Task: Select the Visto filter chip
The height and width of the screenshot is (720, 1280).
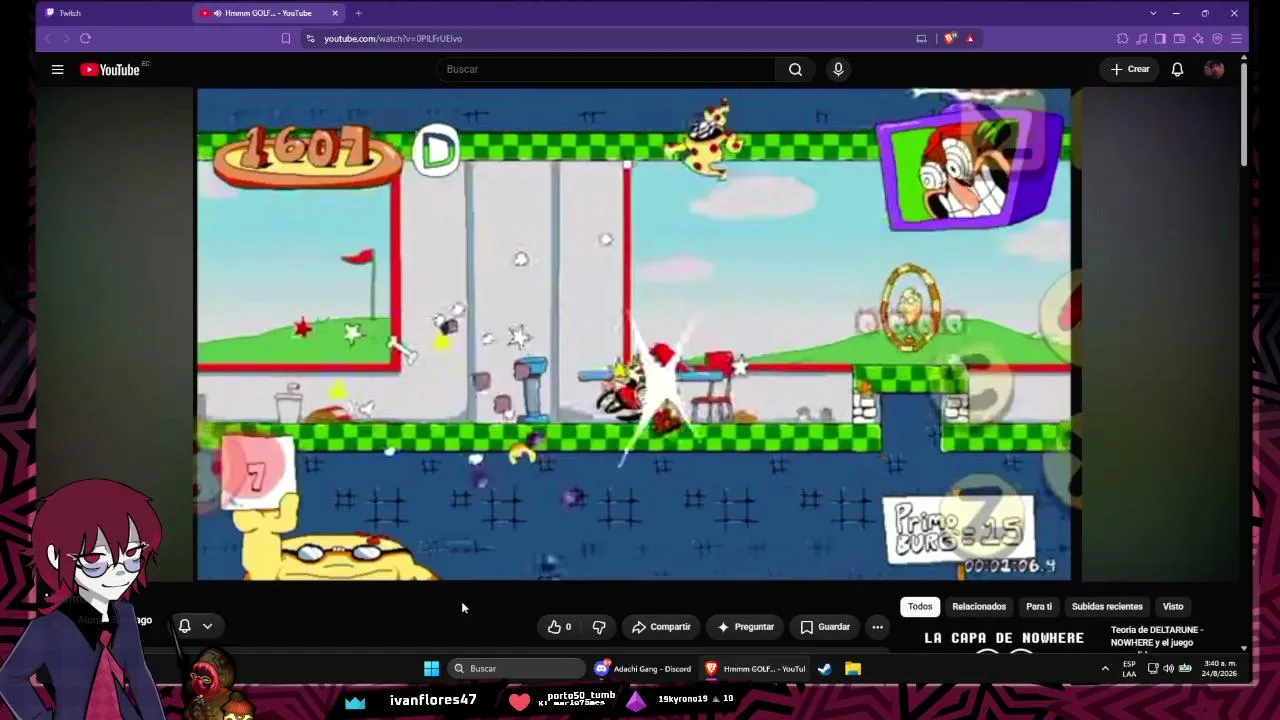Action: 1173,606
